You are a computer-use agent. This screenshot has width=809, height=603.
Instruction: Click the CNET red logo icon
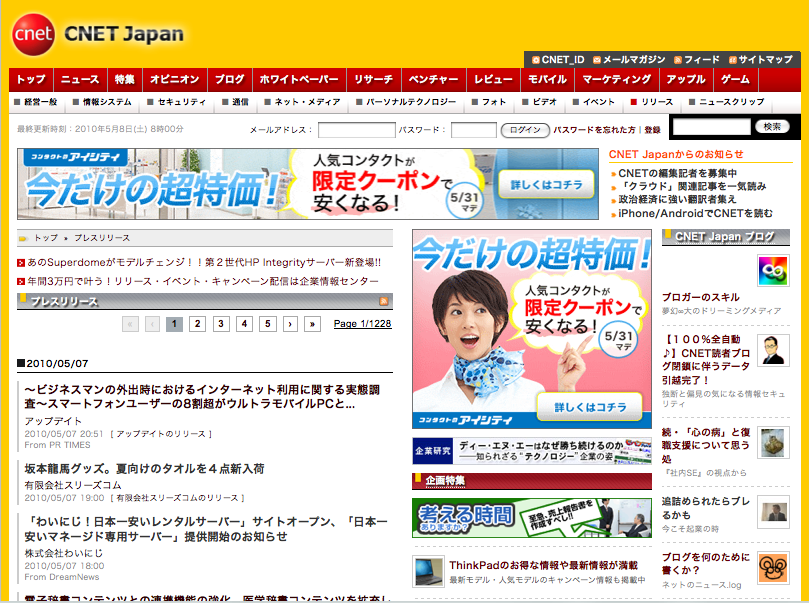click(33, 35)
